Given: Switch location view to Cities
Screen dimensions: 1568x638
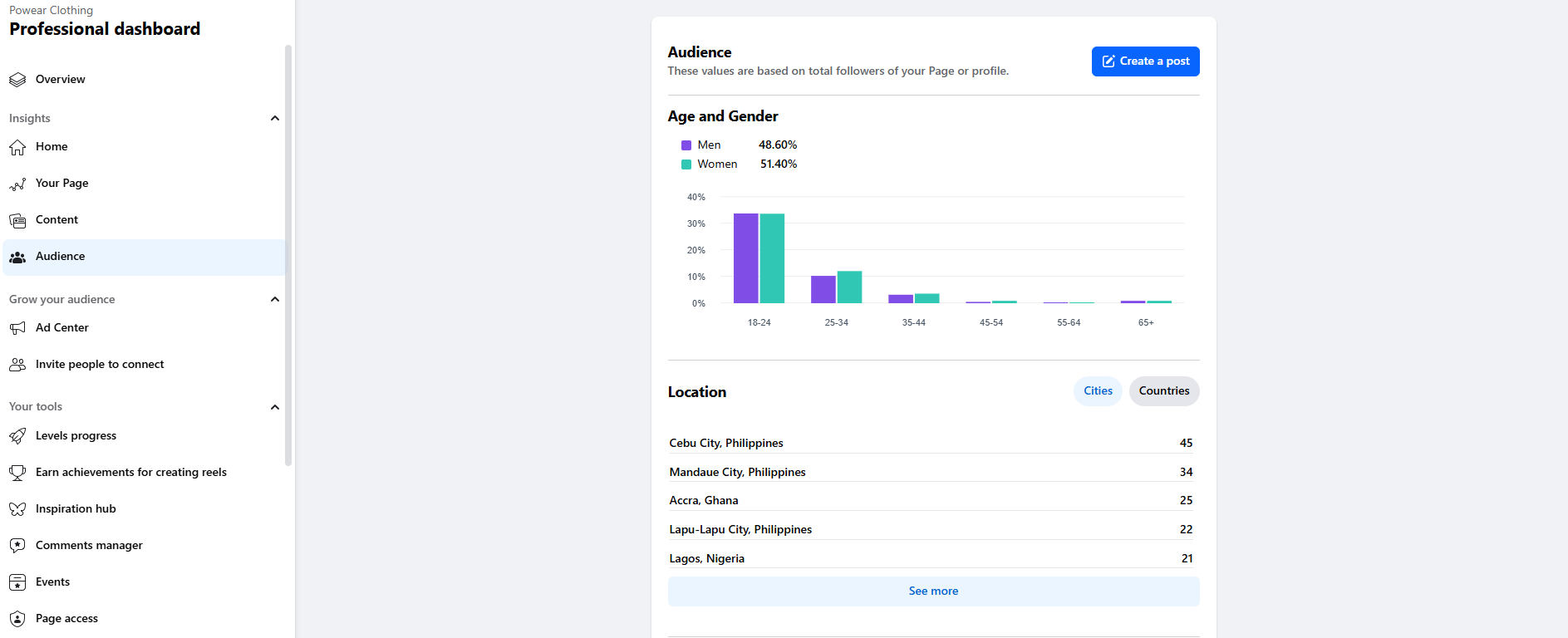Looking at the screenshot, I should (x=1098, y=391).
